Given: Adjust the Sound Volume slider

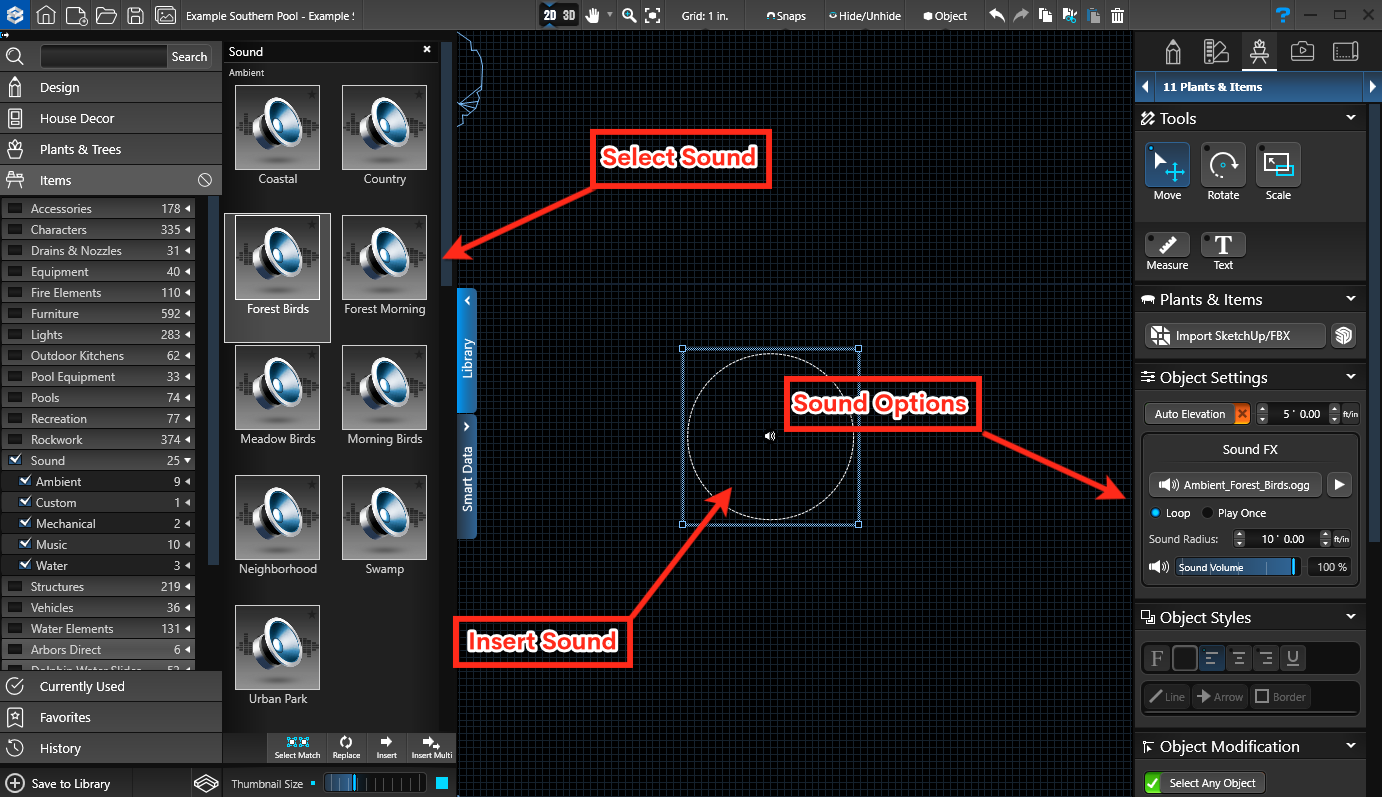Looking at the screenshot, I should (1238, 566).
